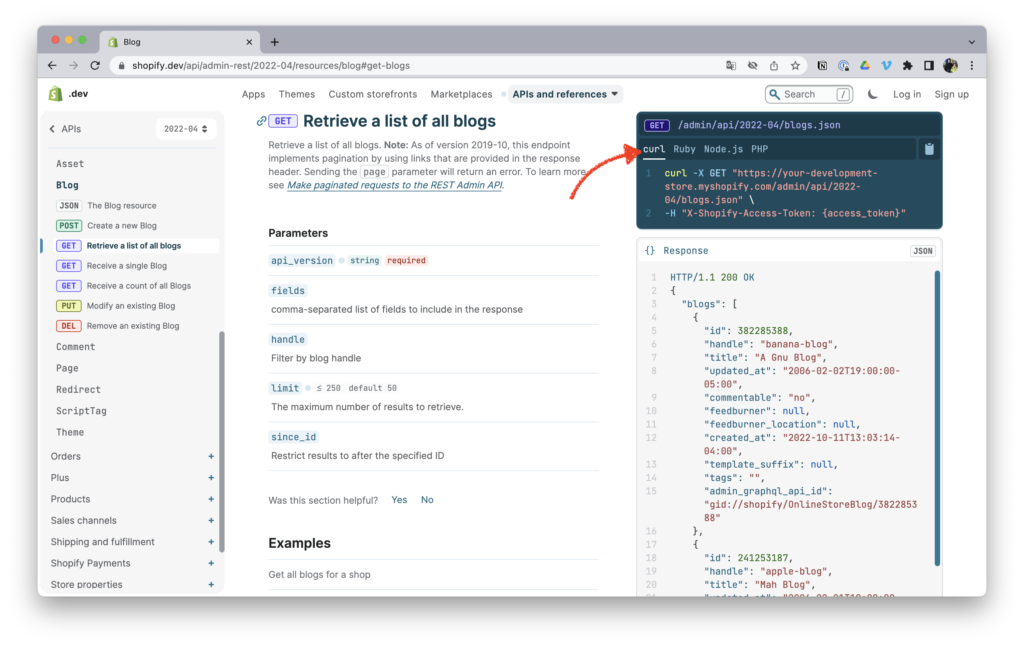Click the tab search chevron

pyautogui.click(x=972, y=42)
